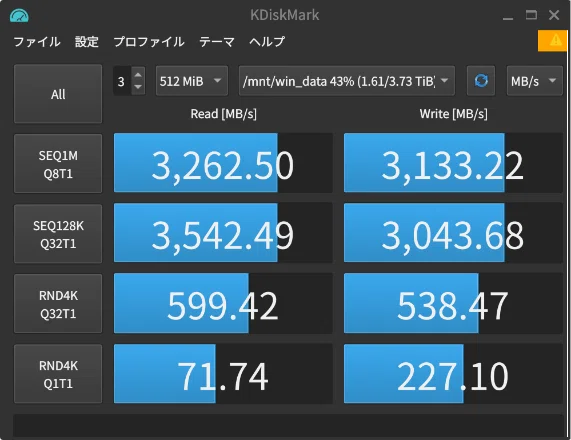Click the SEQ1M read result 3,262.50
The width and height of the screenshot is (571, 440).
[223, 162]
